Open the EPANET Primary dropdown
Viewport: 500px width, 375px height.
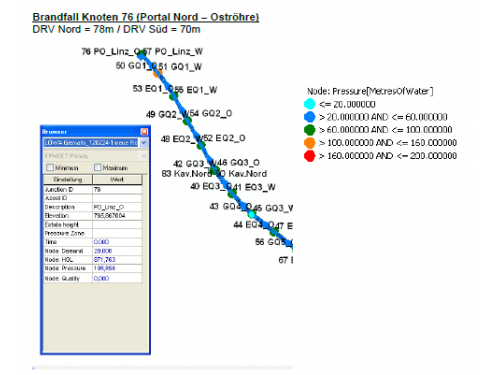click(x=144, y=156)
